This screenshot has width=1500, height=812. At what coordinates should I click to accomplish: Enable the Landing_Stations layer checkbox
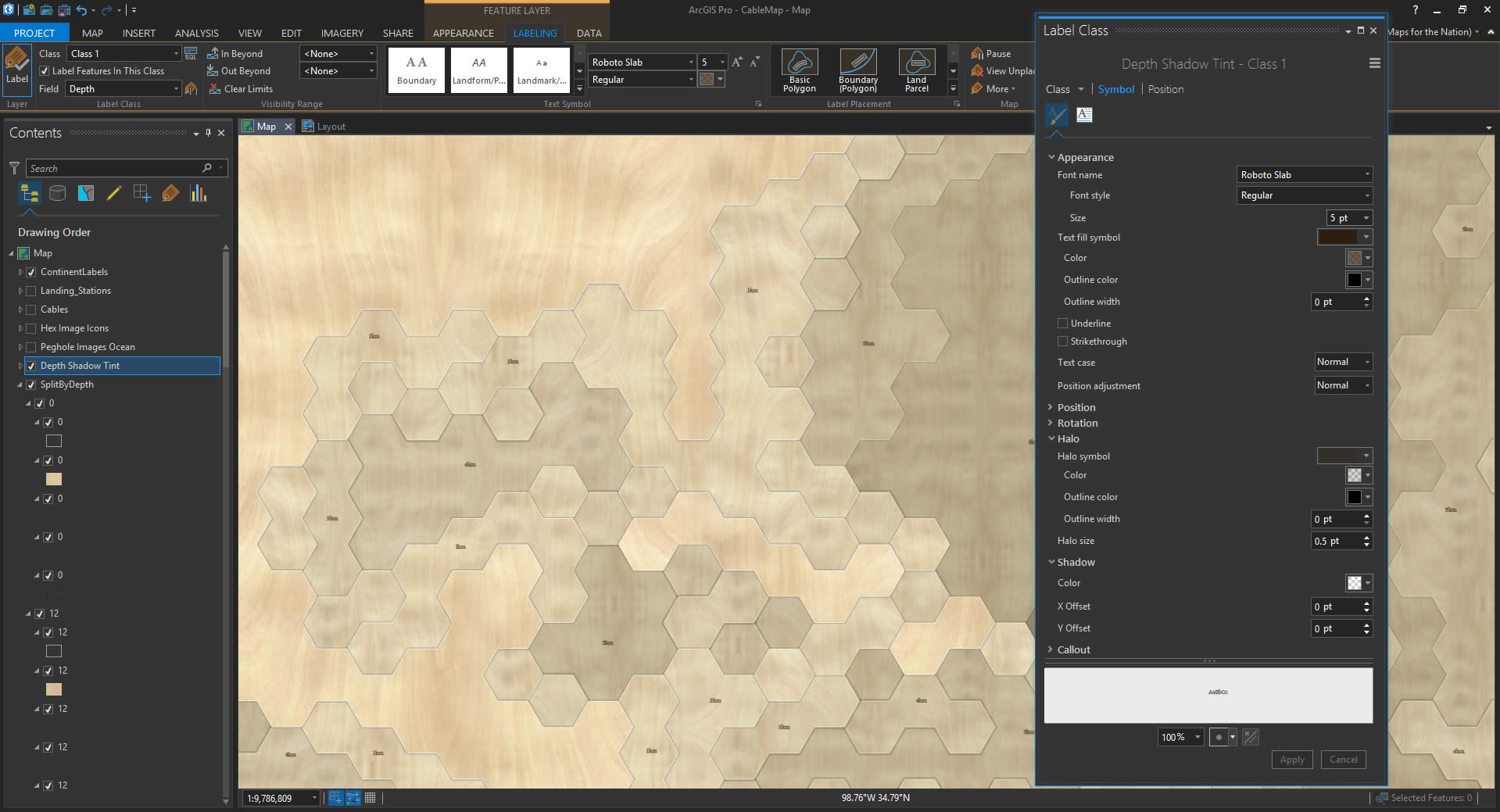click(x=31, y=291)
